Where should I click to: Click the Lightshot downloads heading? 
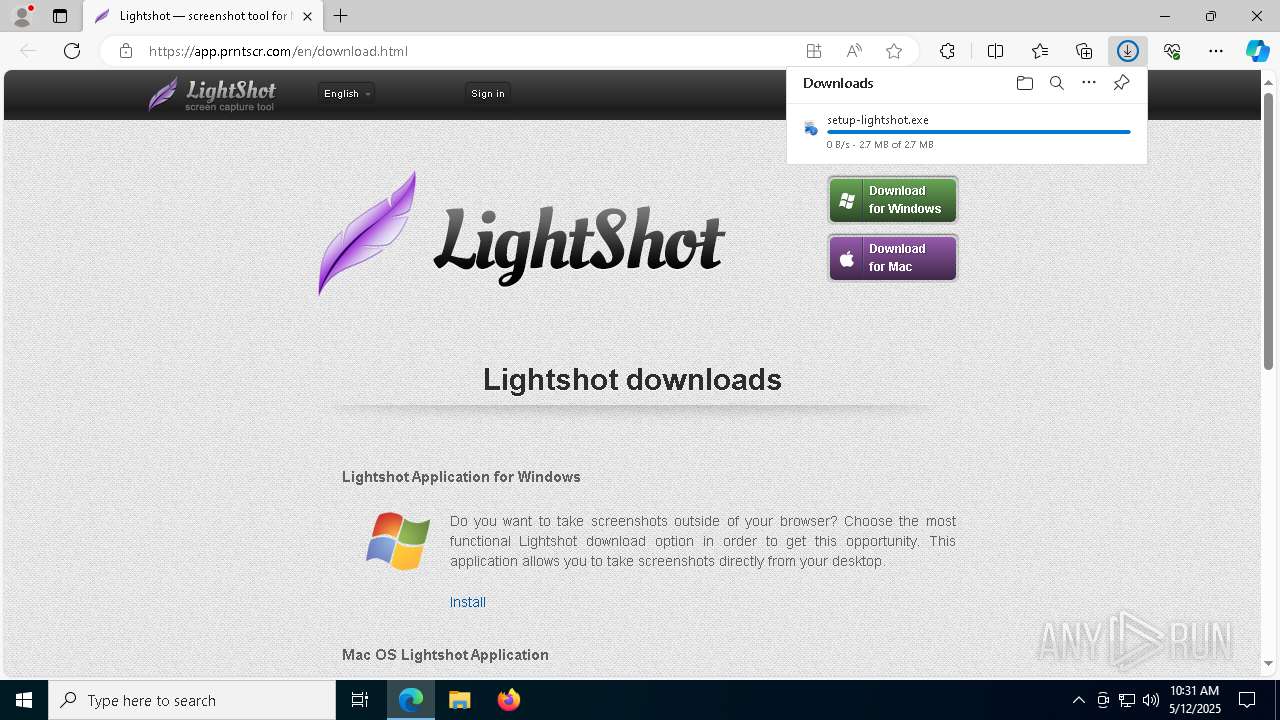coord(632,380)
